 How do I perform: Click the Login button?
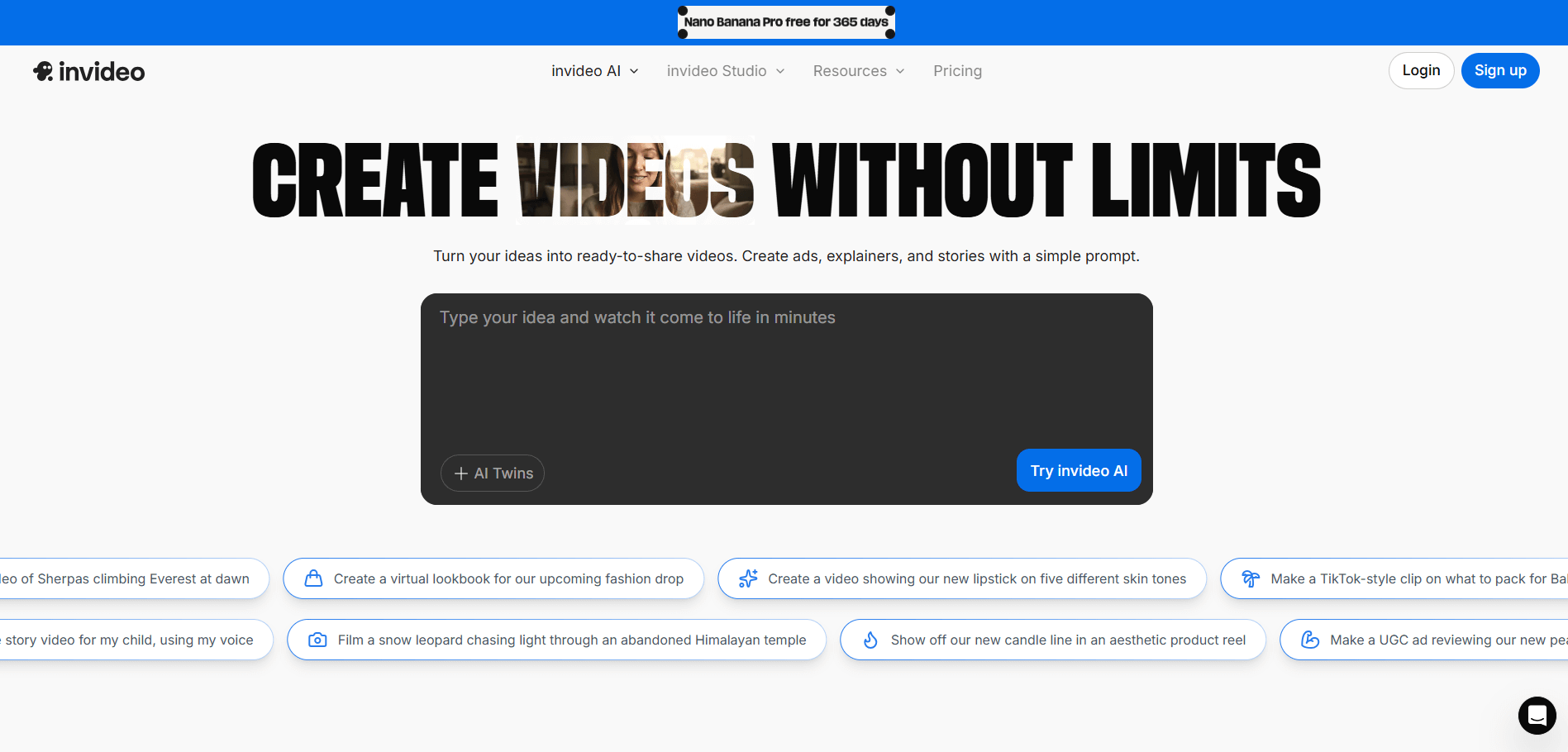1421,70
